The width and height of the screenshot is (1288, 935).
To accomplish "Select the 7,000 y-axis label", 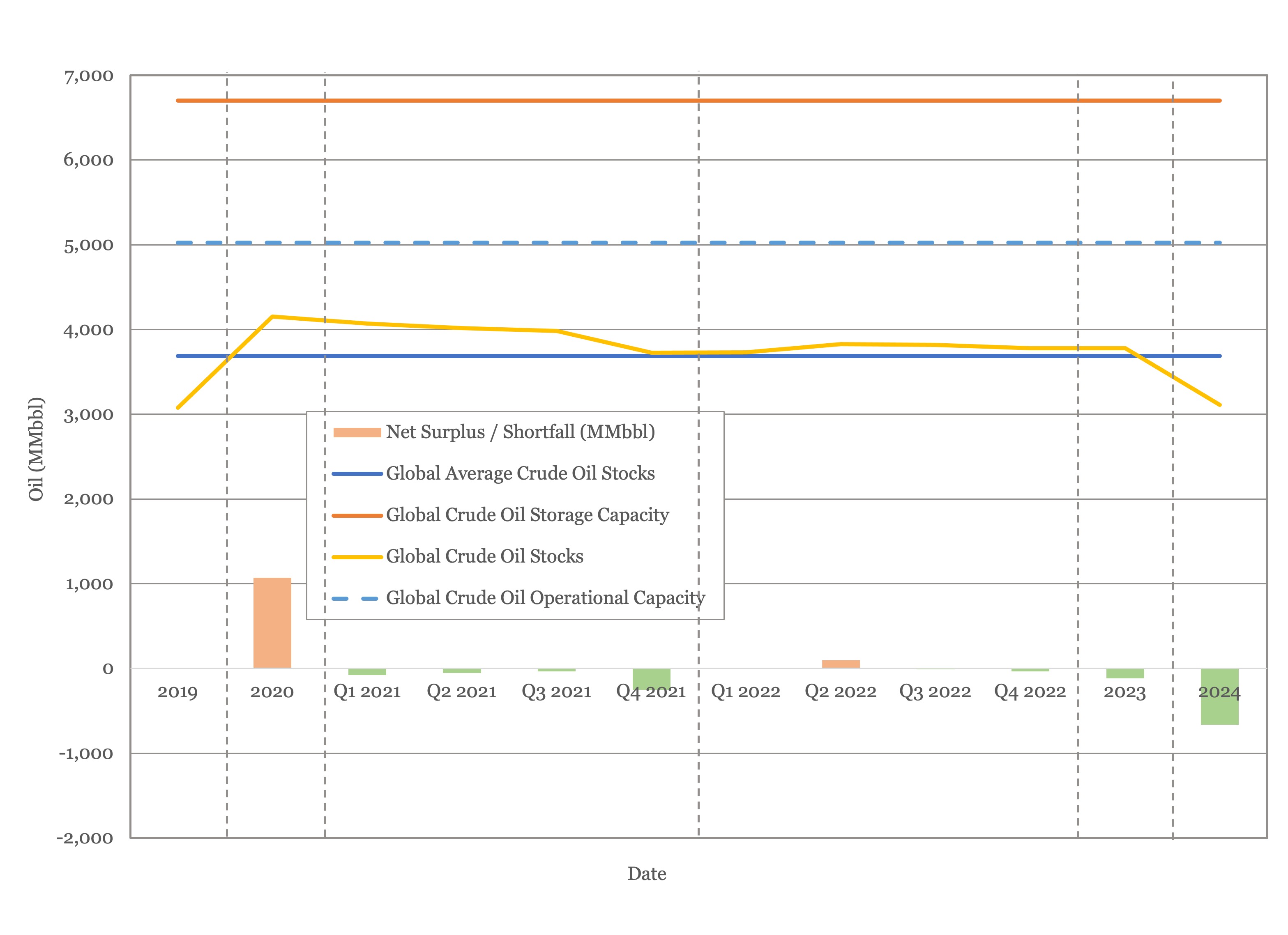I will click(x=89, y=76).
